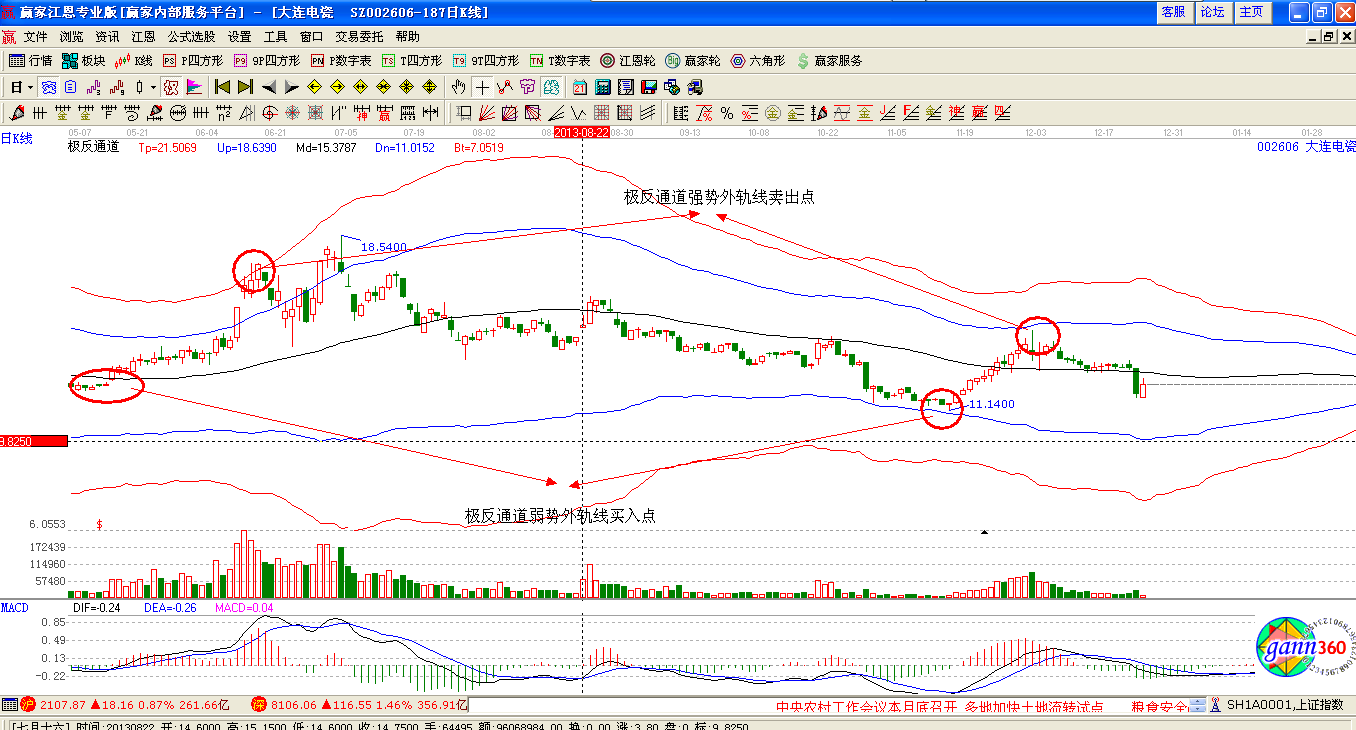Open the 交易委托 menu

[359, 36]
